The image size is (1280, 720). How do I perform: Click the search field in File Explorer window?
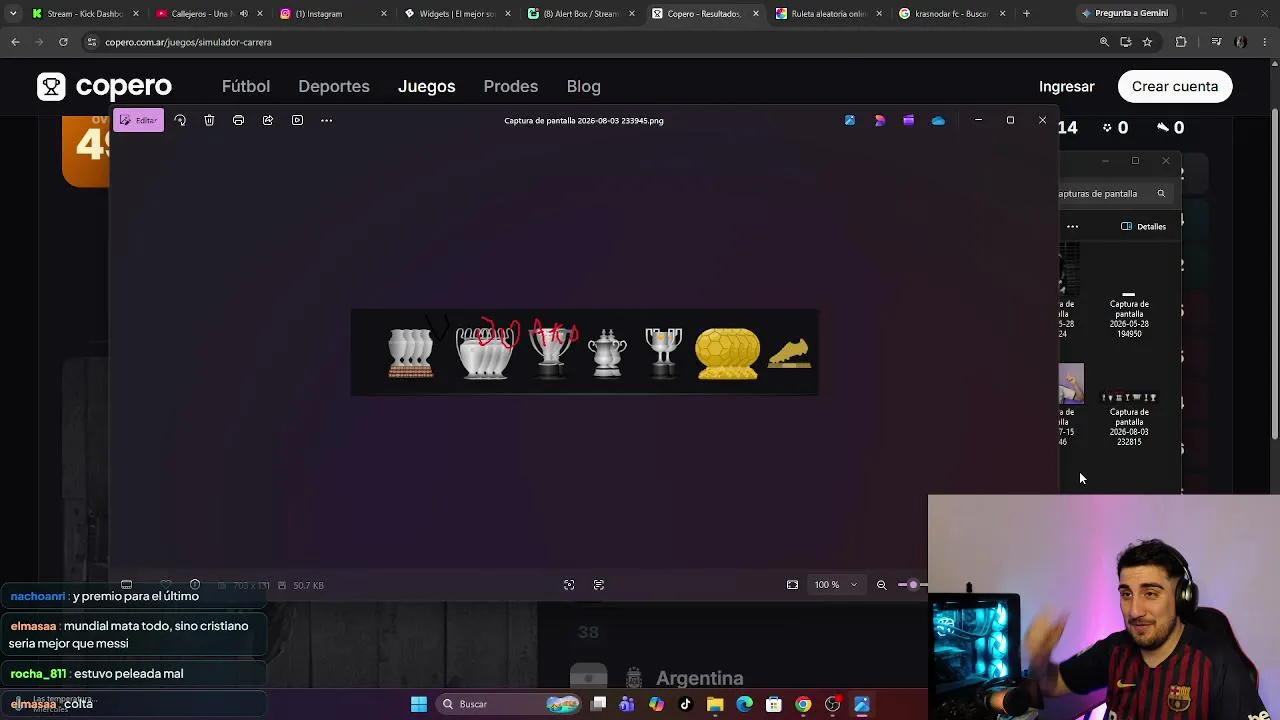1113,193
